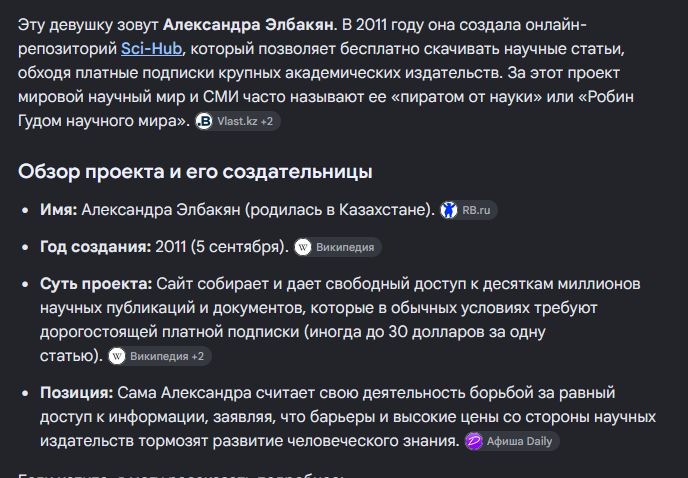Click the bold 'Имя:' label
This screenshot has height=478, width=688.
[x=58, y=210]
